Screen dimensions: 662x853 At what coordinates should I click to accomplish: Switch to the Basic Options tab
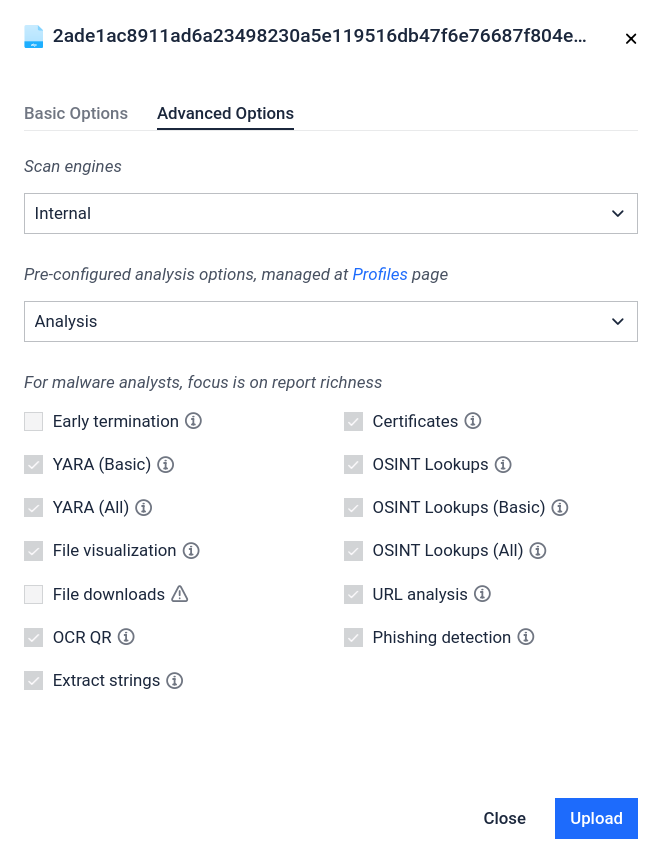coord(76,113)
